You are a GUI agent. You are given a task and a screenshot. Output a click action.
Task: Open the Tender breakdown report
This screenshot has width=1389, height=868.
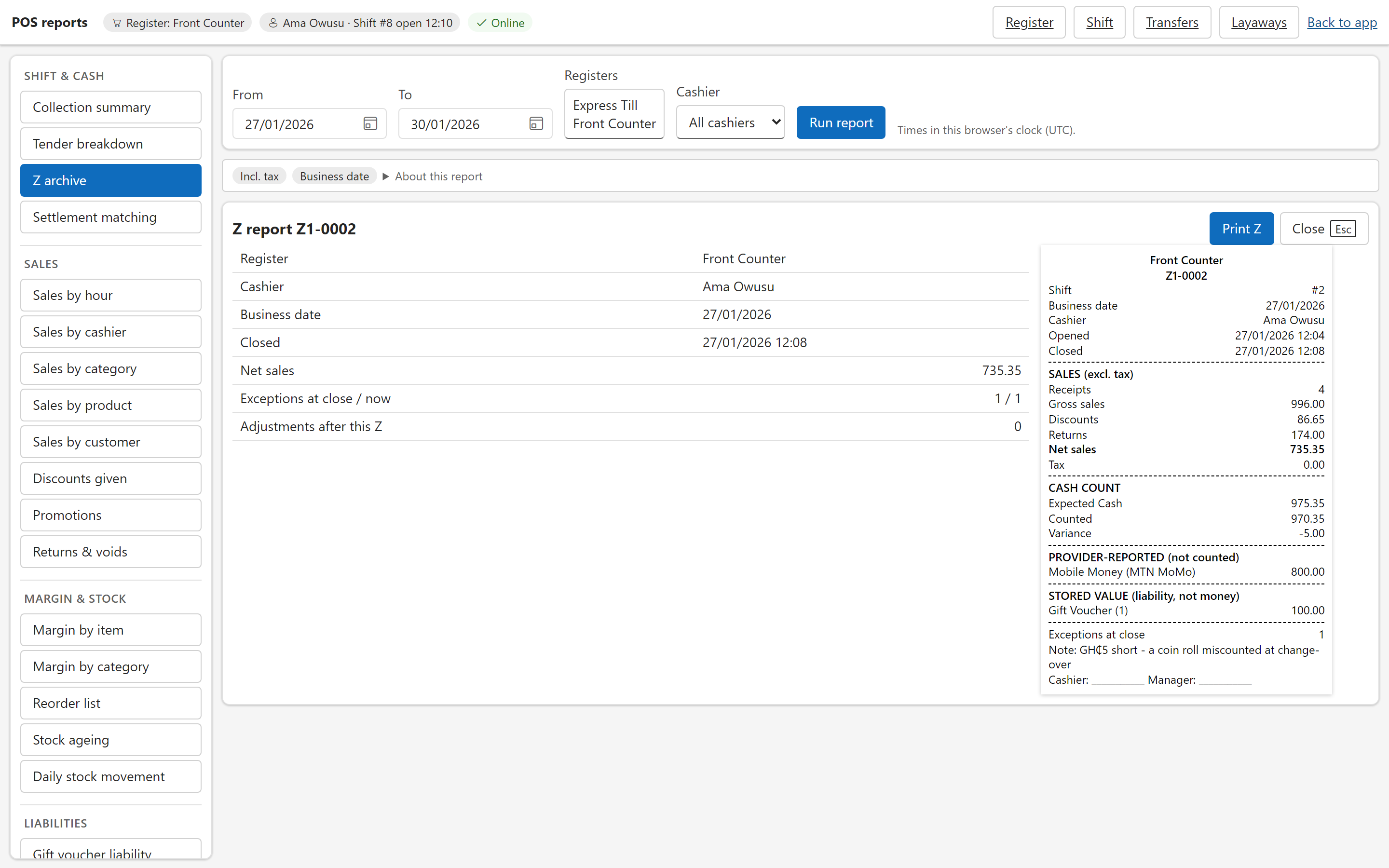click(111, 144)
